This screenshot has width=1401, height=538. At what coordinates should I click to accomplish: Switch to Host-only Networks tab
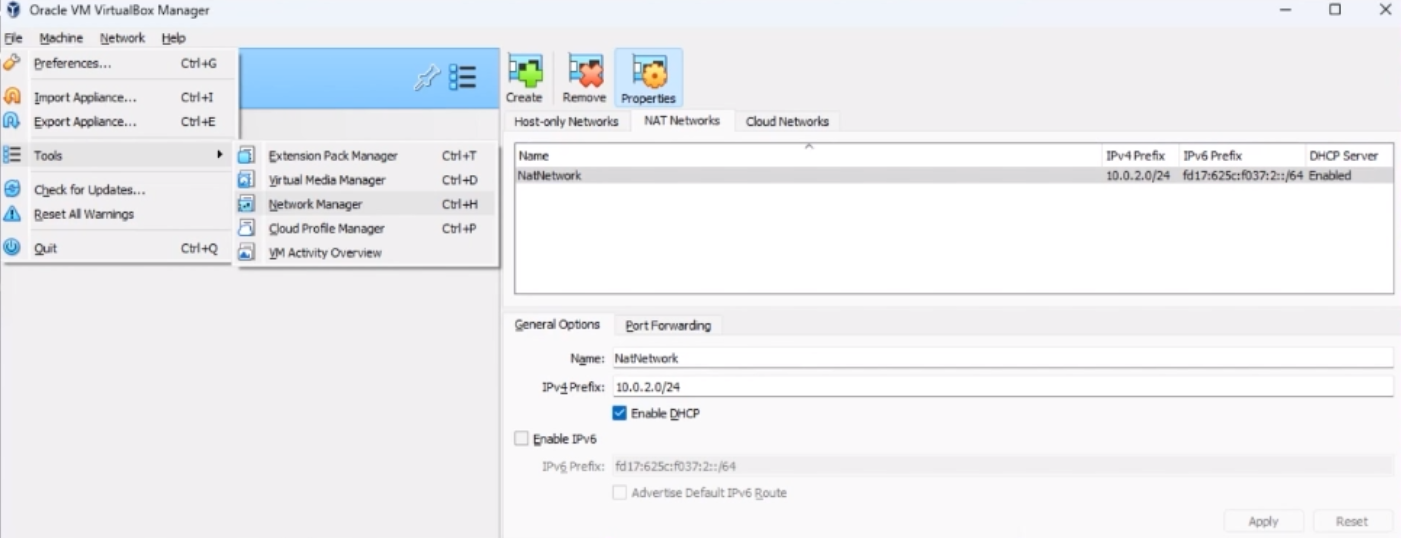[566, 121]
